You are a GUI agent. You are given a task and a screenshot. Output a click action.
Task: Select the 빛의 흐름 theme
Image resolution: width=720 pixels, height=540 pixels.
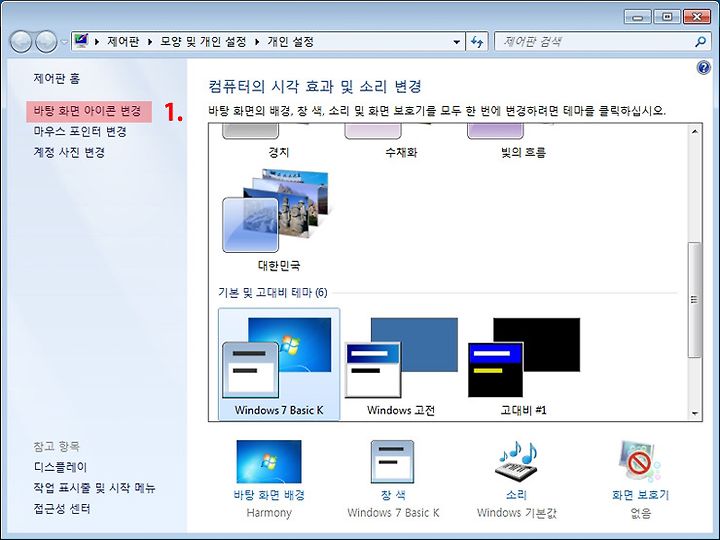point(523,141)
